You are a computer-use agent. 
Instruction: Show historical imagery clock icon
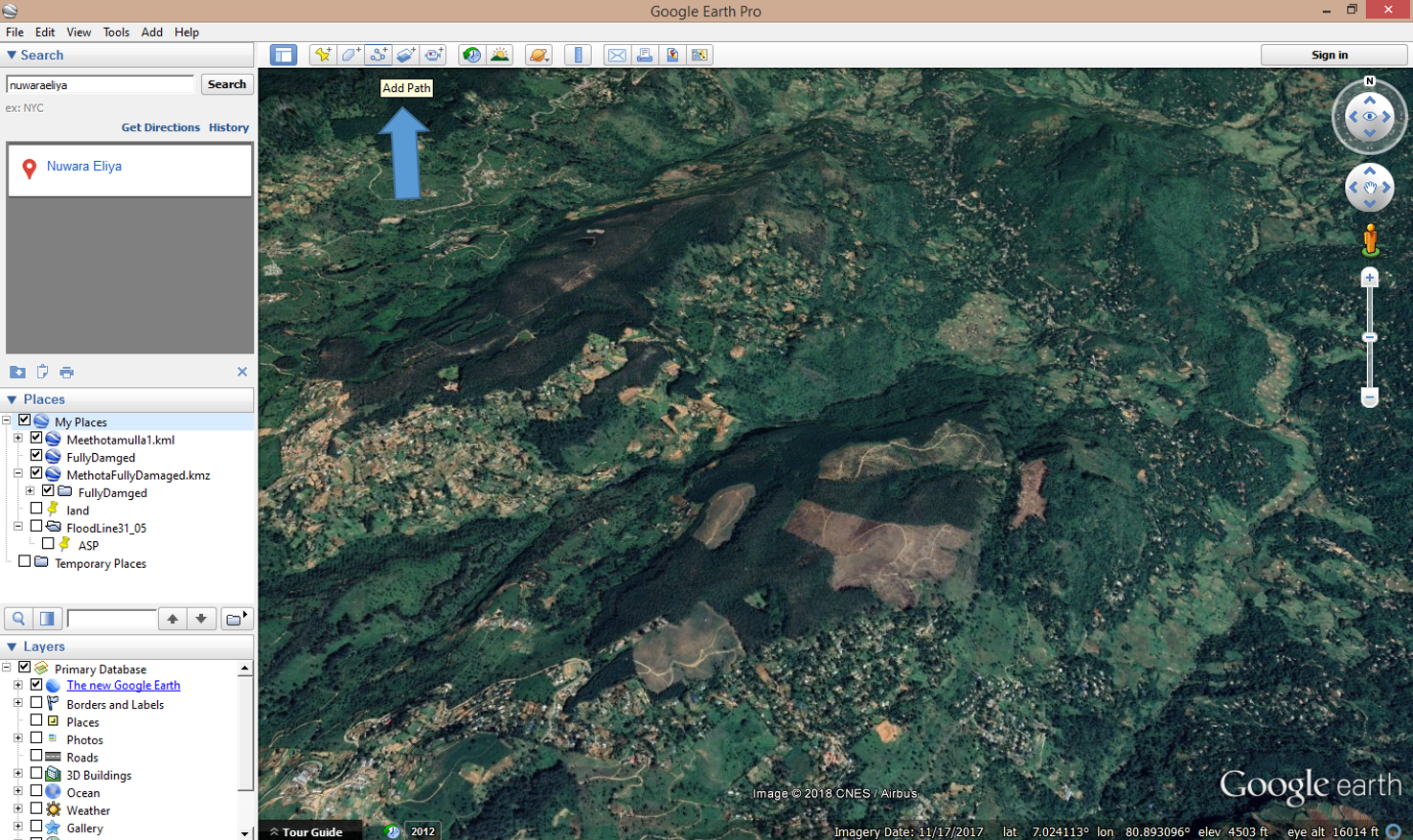(471, 55)
